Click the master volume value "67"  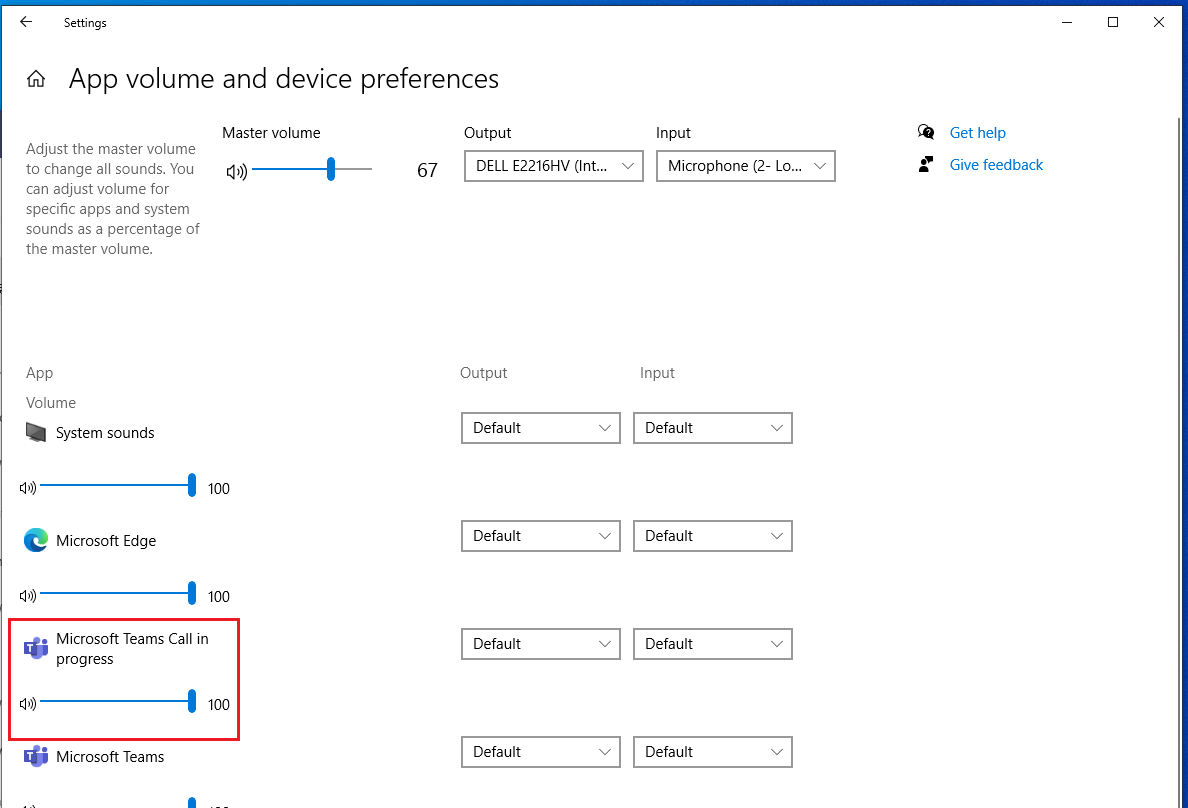tap(427, 171)
